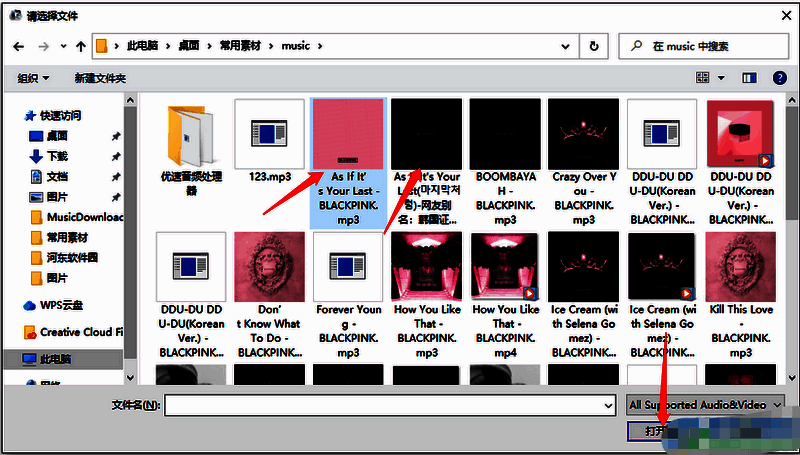Select As If It's Your Last BLACKPINK.mp3
The height and width of the screenshot is (455, 800).
[348, 163]
